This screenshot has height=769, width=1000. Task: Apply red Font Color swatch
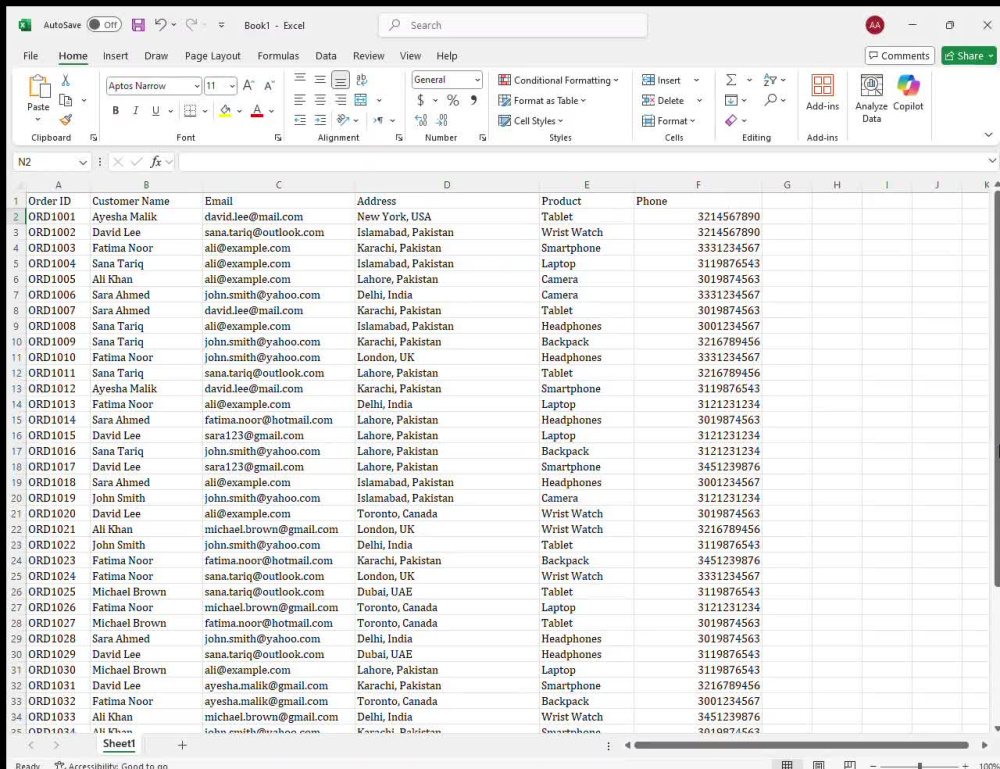[257, 111]
